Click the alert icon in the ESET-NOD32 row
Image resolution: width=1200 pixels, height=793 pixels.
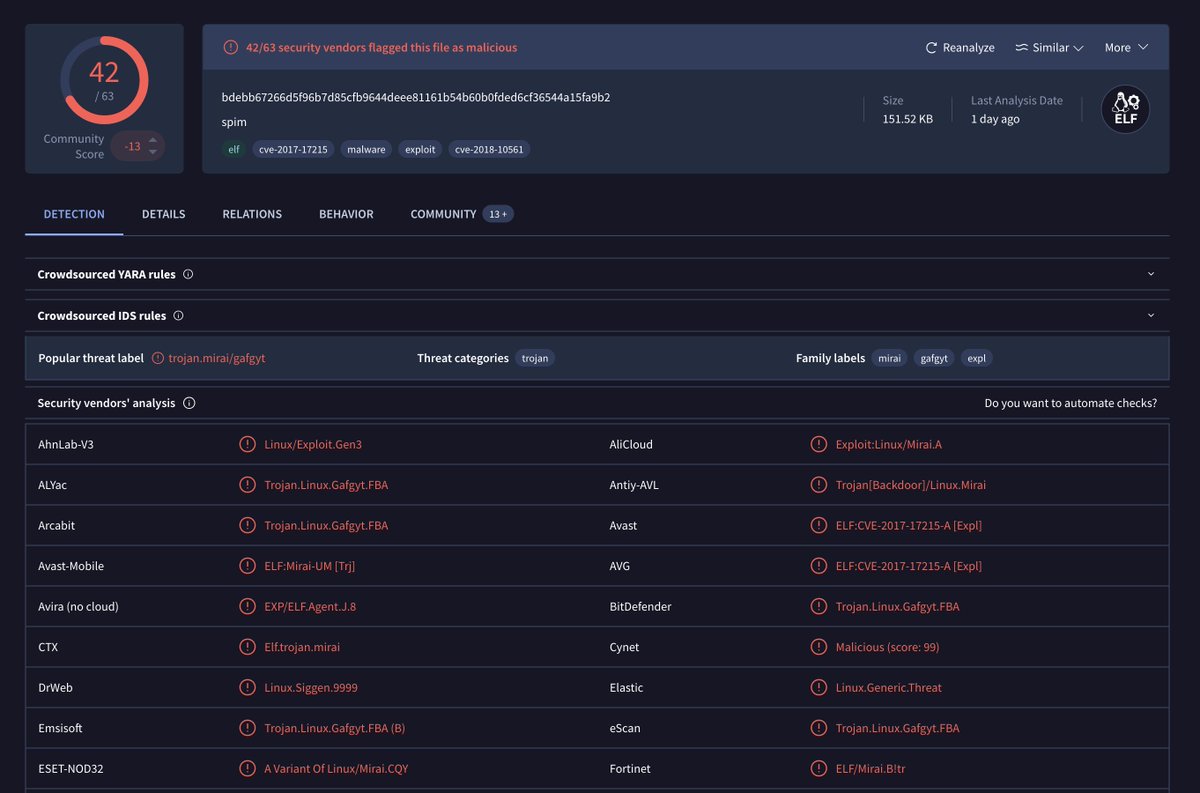(247, 768)
